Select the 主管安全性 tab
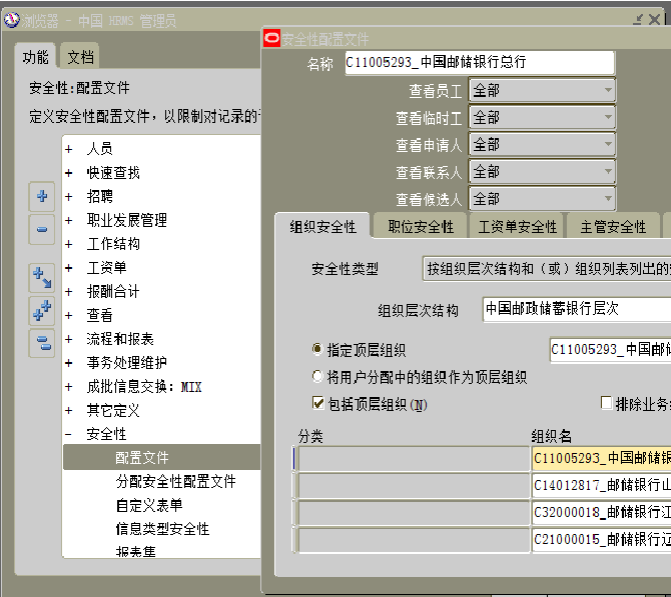The height and width of the screenshot is (597, 671). 613,226
